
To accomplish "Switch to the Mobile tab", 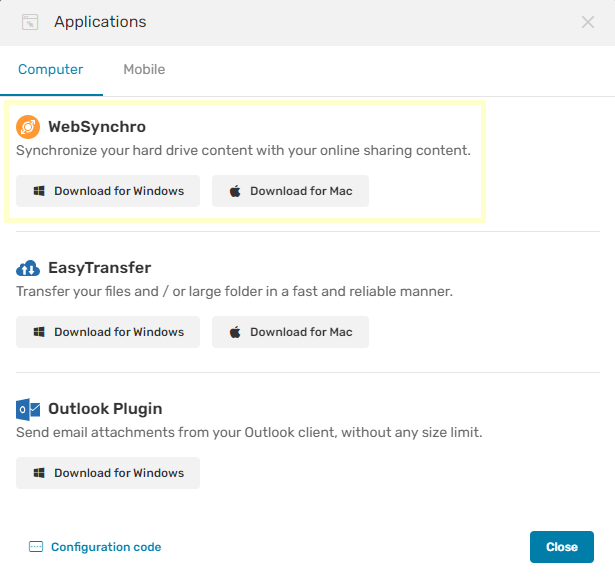I will pyautogui.click(x=144, y=69).
